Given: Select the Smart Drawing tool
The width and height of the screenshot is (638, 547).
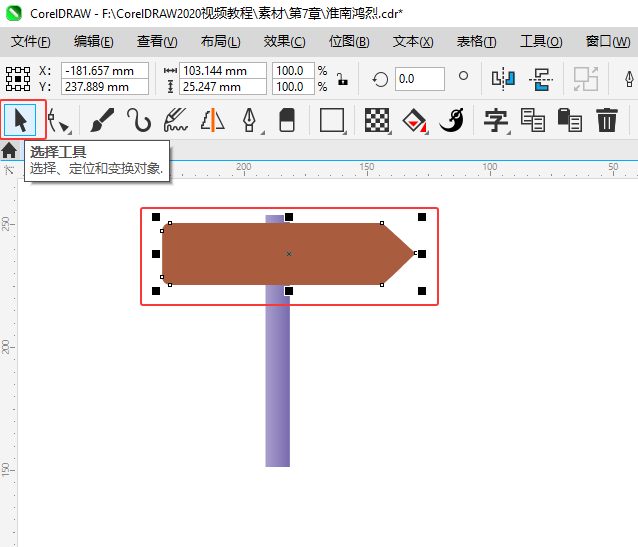Looking at the screenshot, I should pyautogui.click(x=175, y=120).
